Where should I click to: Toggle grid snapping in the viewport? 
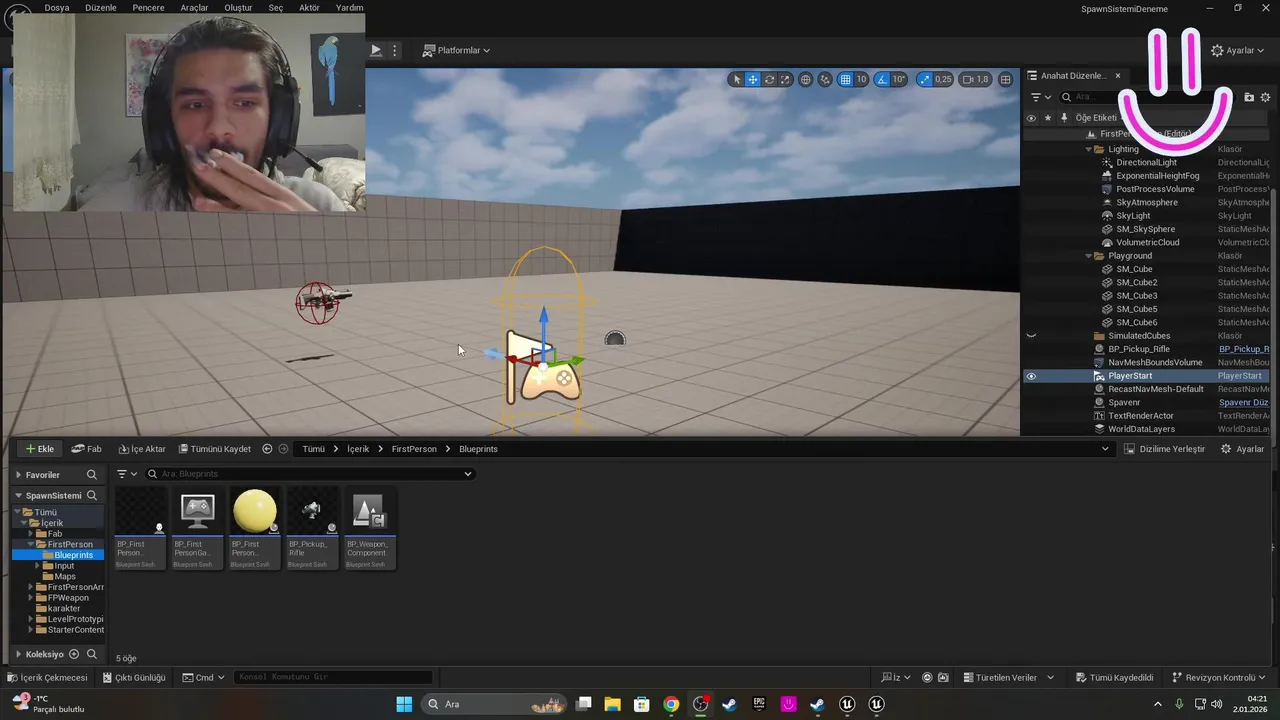(x=845, y=79)
